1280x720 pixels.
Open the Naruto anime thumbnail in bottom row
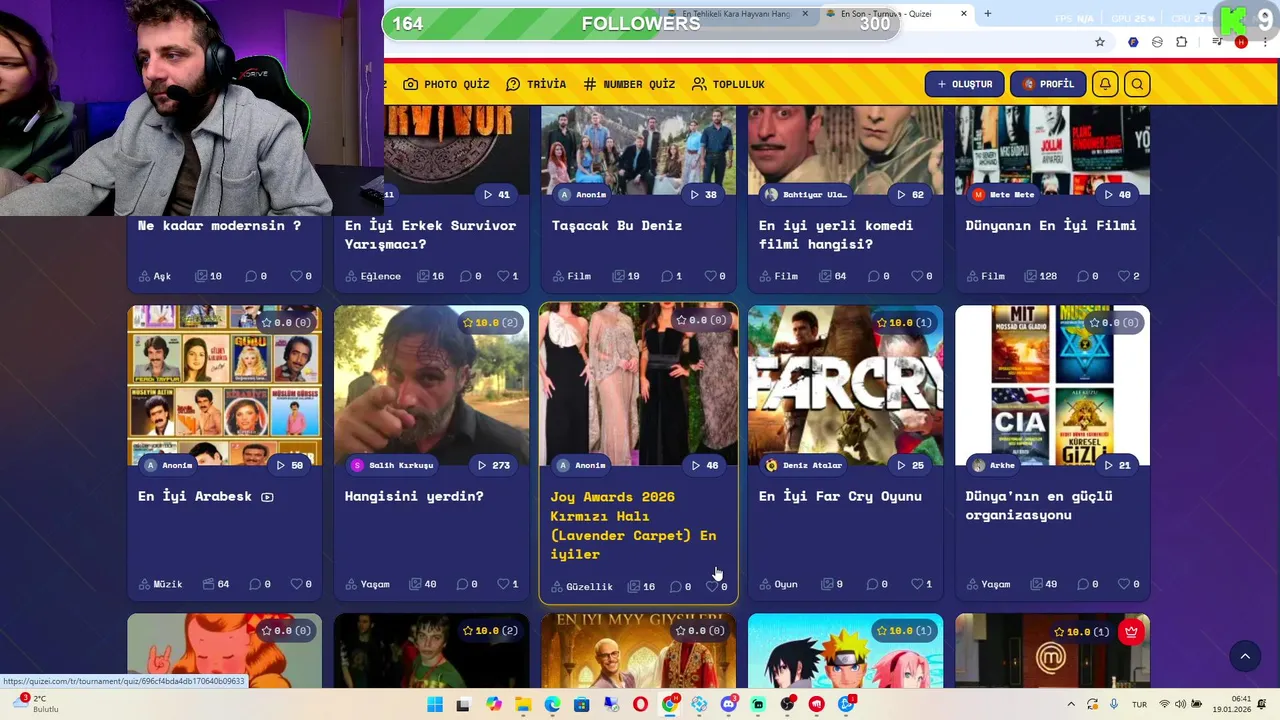click(845, 650)
